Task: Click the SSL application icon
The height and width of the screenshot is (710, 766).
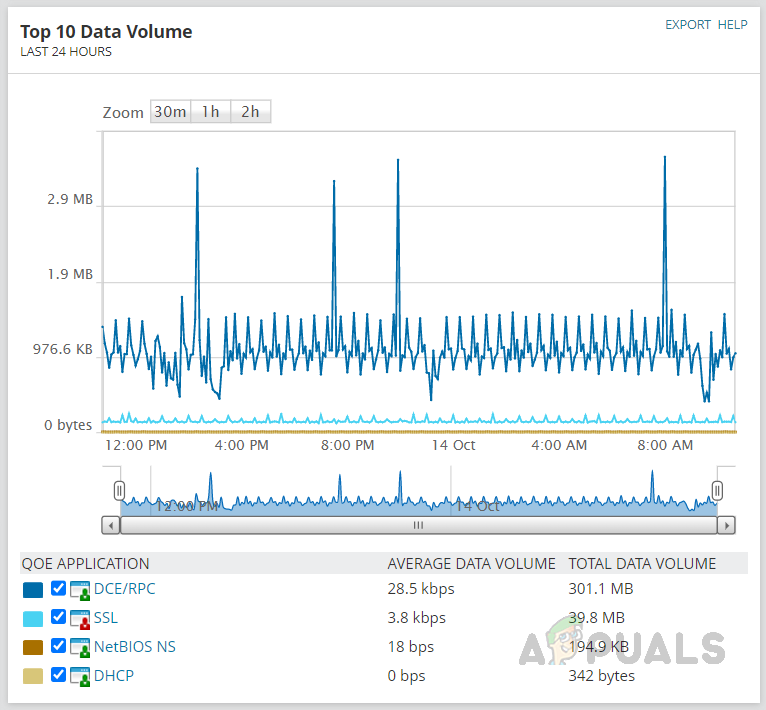Action: tap(80, 619)
